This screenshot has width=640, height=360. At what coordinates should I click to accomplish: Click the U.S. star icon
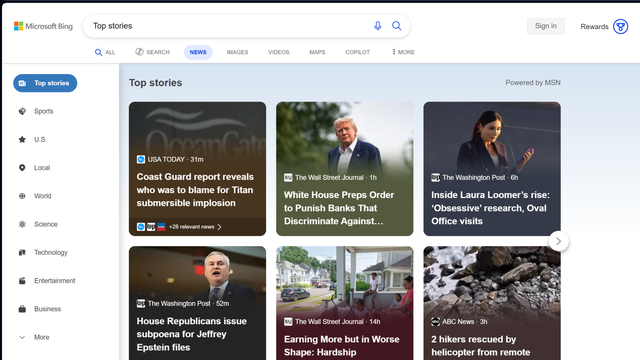point(22,140)
